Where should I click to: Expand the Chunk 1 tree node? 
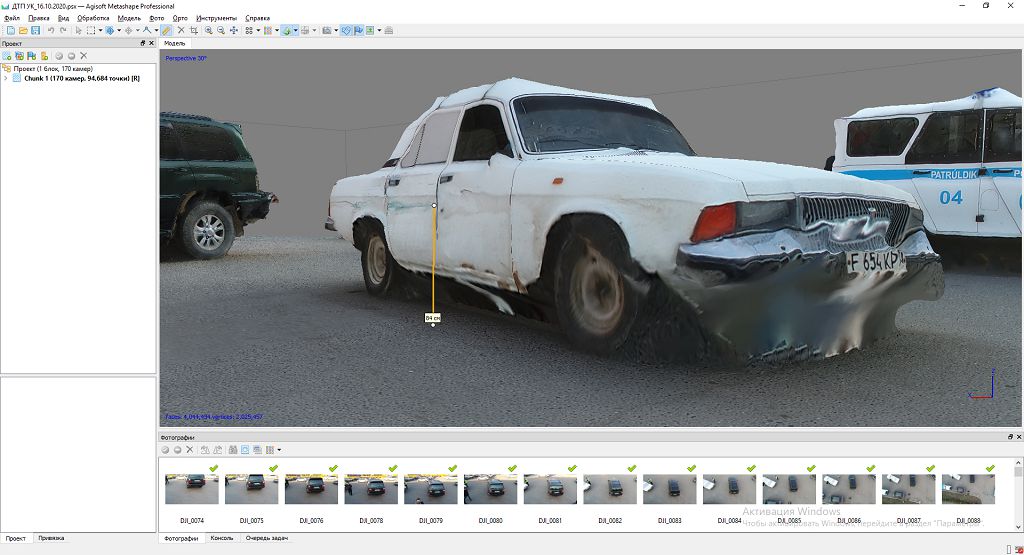[6, 78]
